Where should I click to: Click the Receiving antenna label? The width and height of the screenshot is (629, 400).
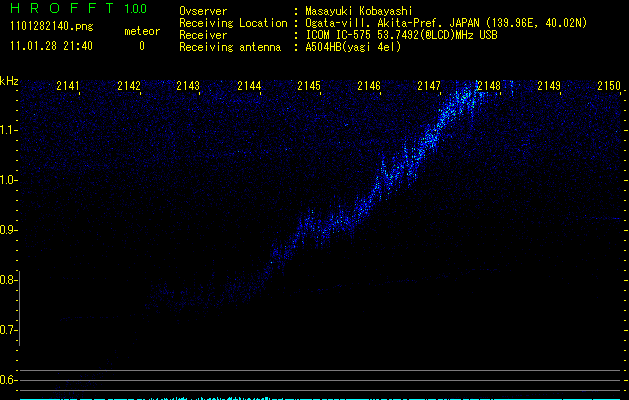coord(230,47)
